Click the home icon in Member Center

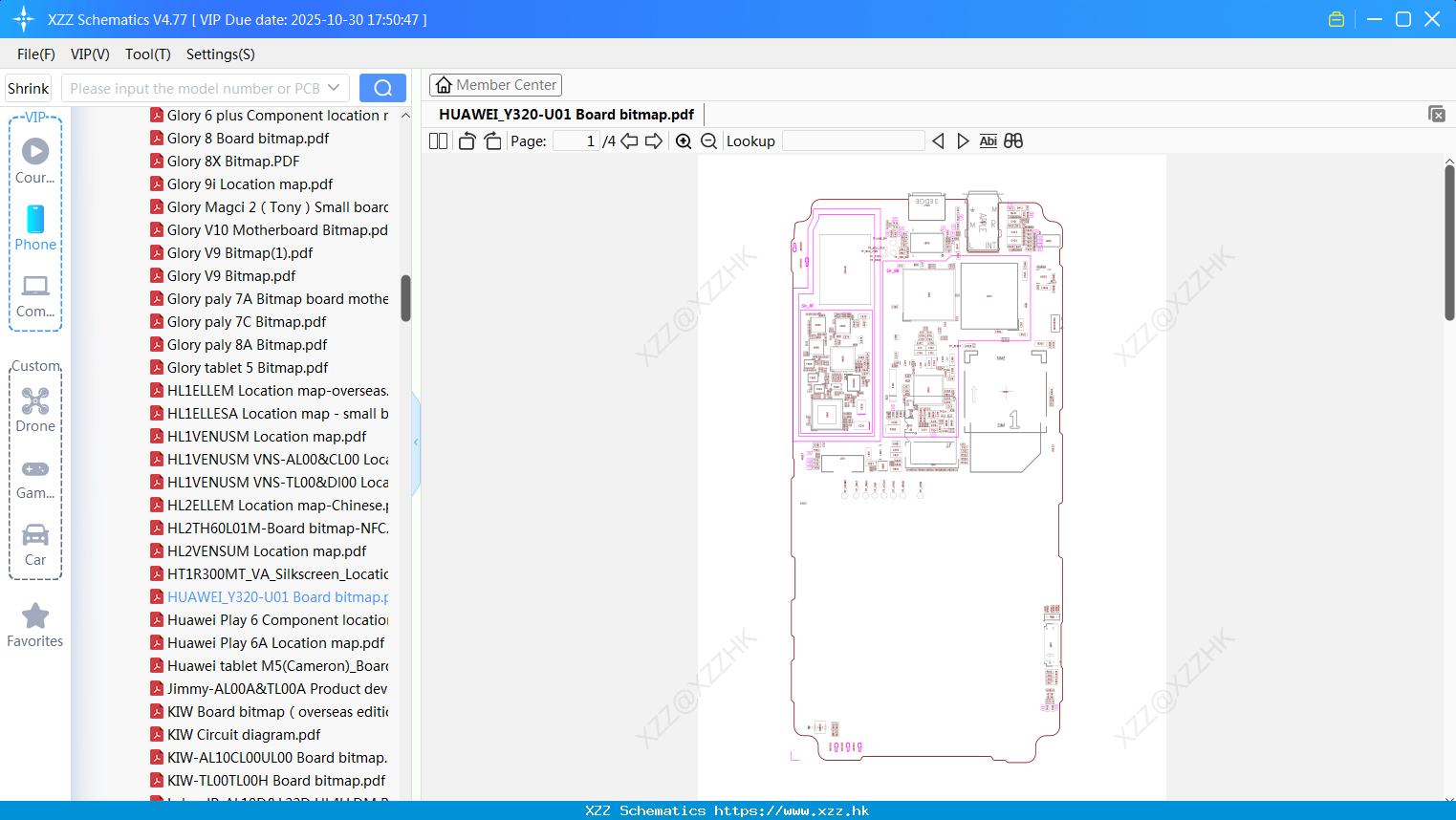point(444,85)
